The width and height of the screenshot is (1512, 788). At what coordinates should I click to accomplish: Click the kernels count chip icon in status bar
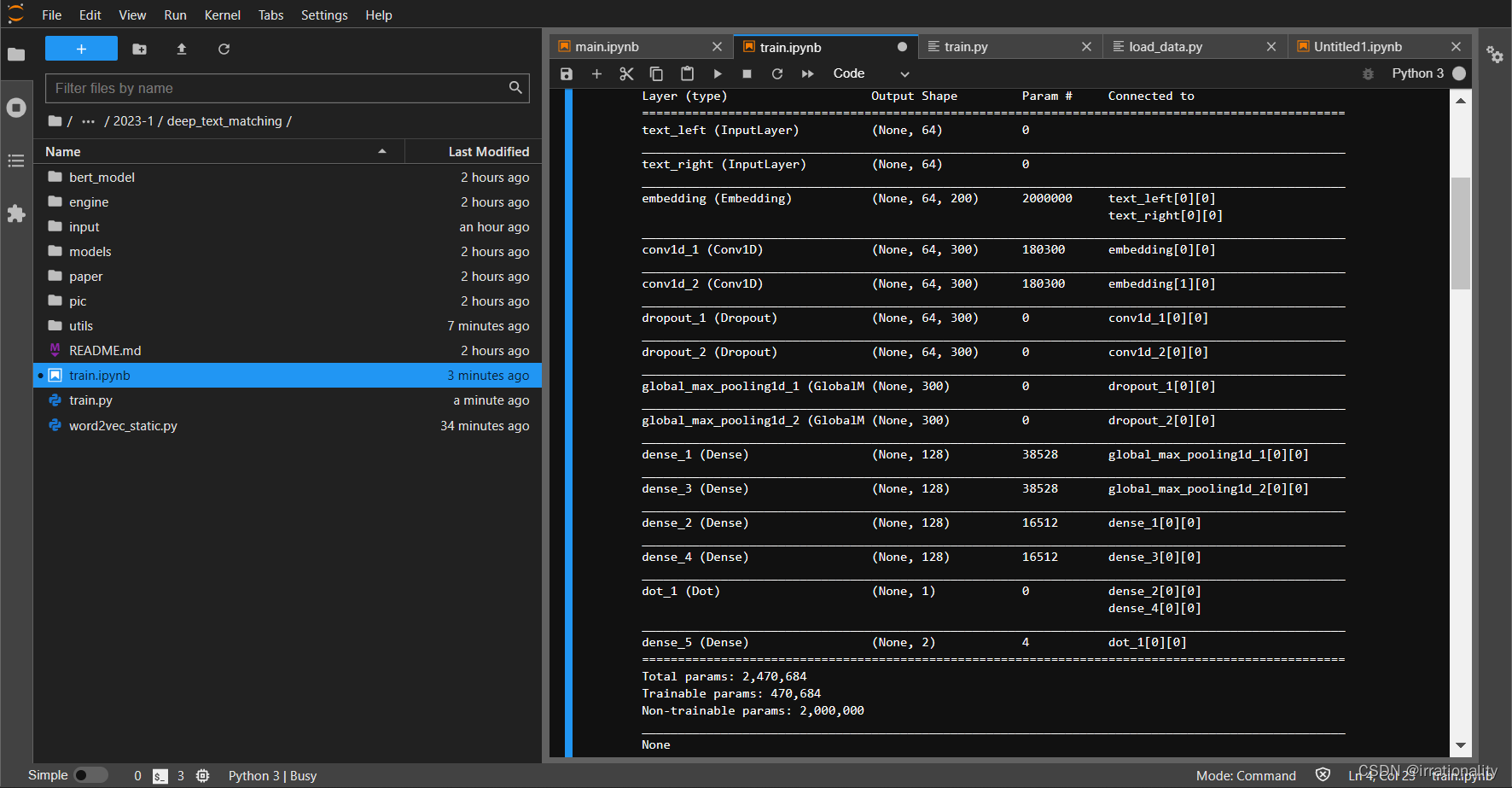tap(202, 776)
